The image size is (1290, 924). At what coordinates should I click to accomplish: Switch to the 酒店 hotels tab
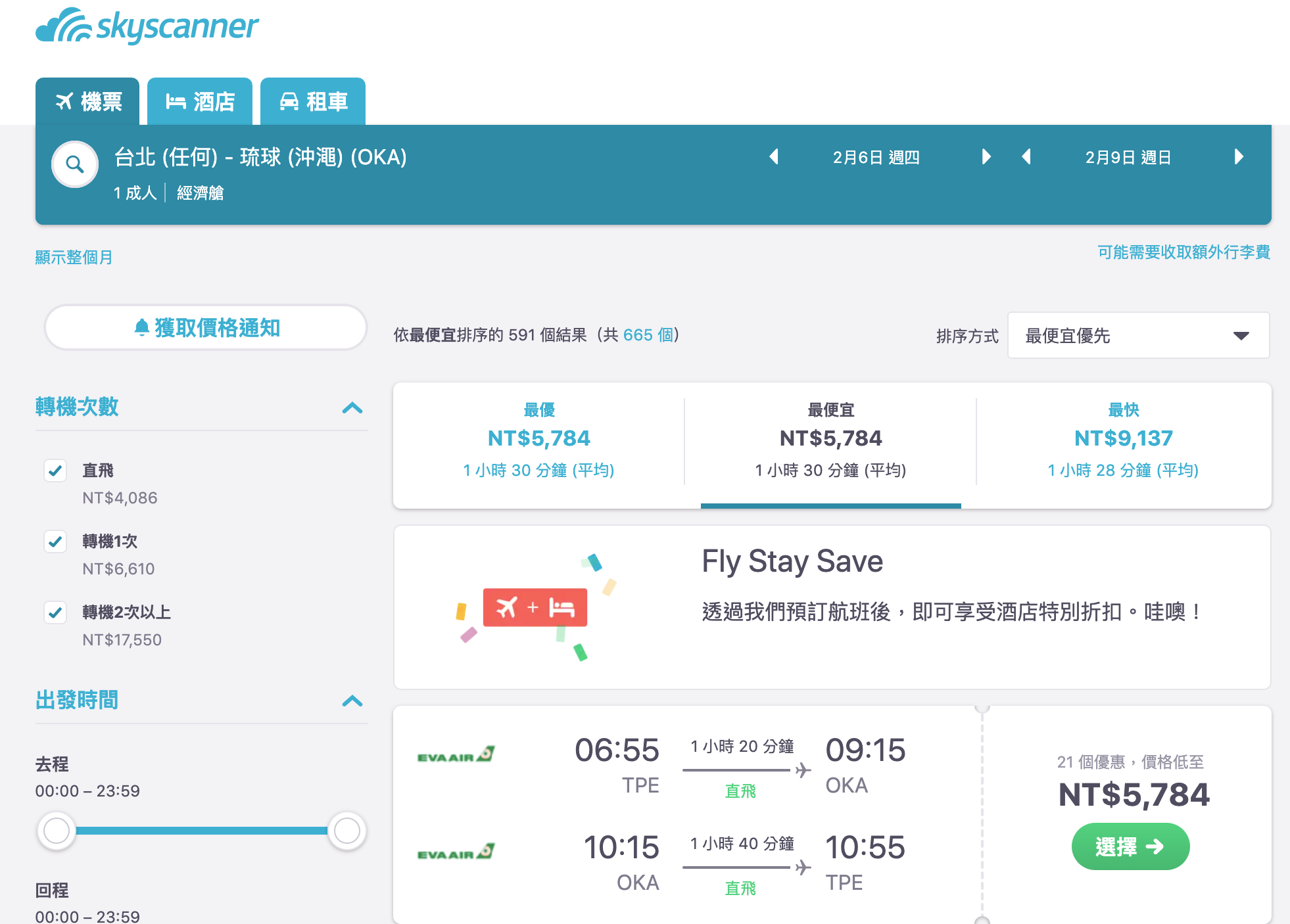pyautogui.click(x=200, y=101)
